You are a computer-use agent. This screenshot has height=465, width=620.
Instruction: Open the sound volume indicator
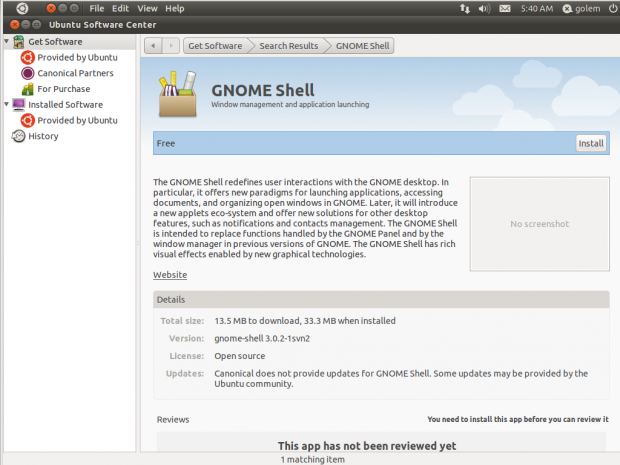484,8
